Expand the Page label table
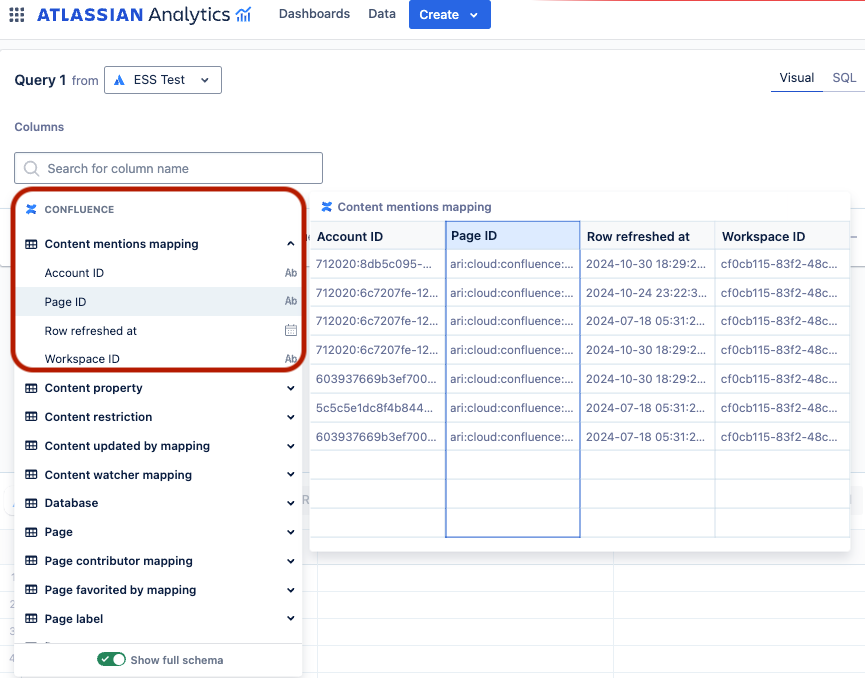Screen dimensions: 865x678 pos(291,618)
